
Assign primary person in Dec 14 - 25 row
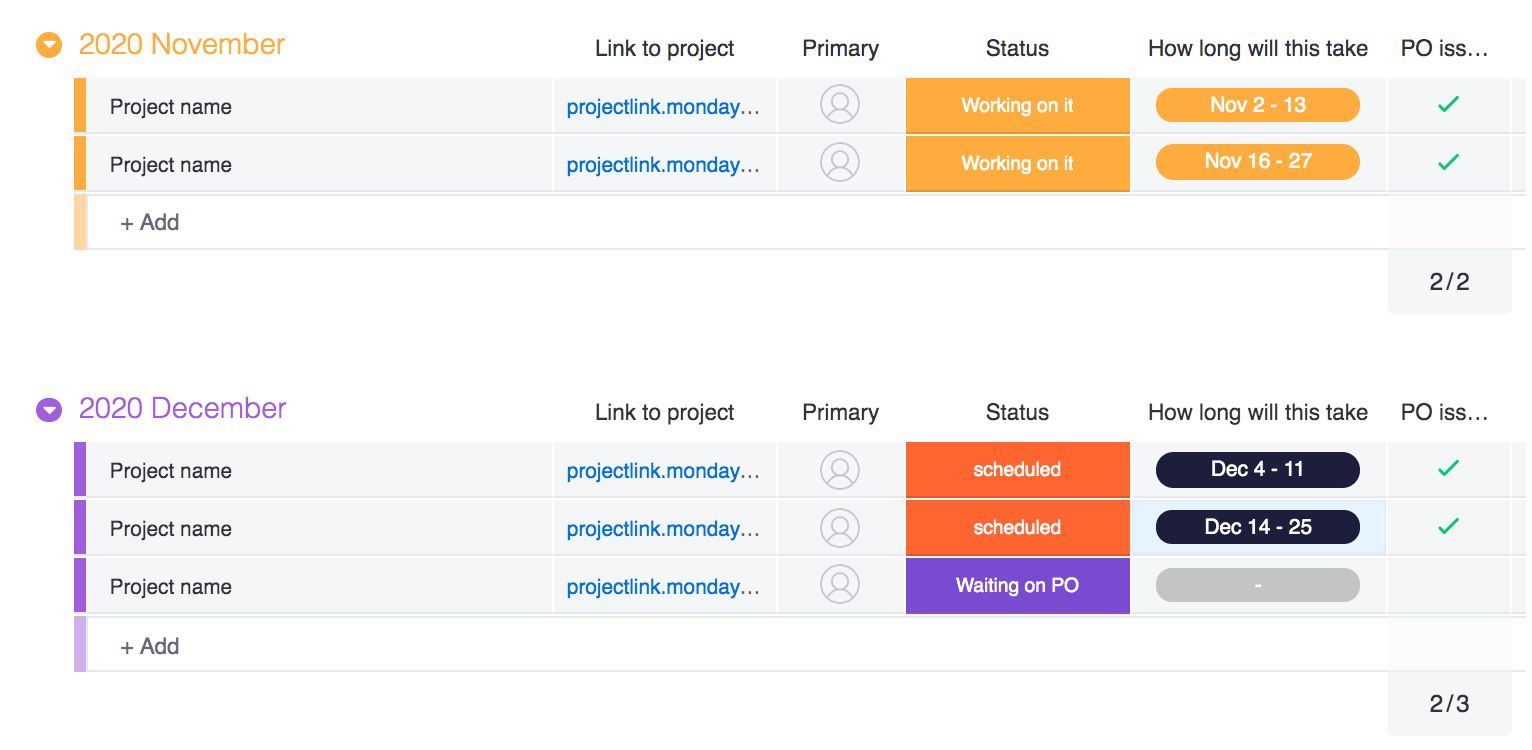click(840, 527)
